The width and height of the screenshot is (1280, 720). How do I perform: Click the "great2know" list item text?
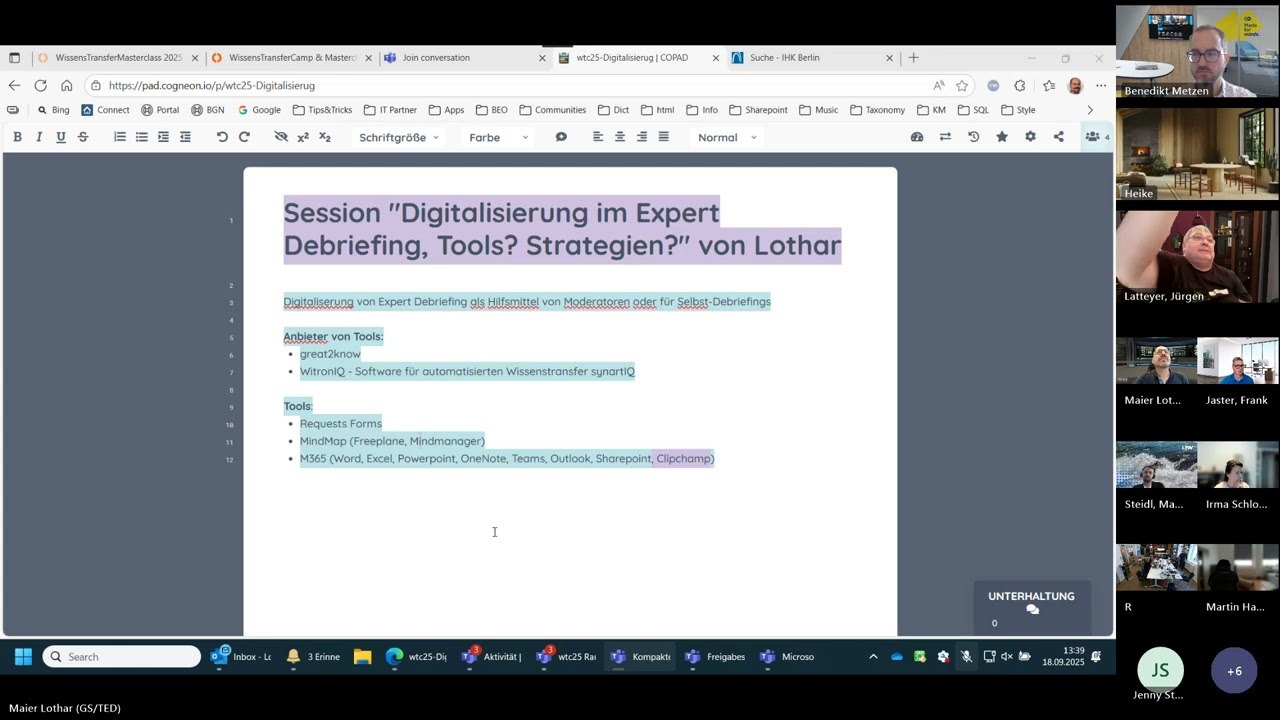[330, 354]
